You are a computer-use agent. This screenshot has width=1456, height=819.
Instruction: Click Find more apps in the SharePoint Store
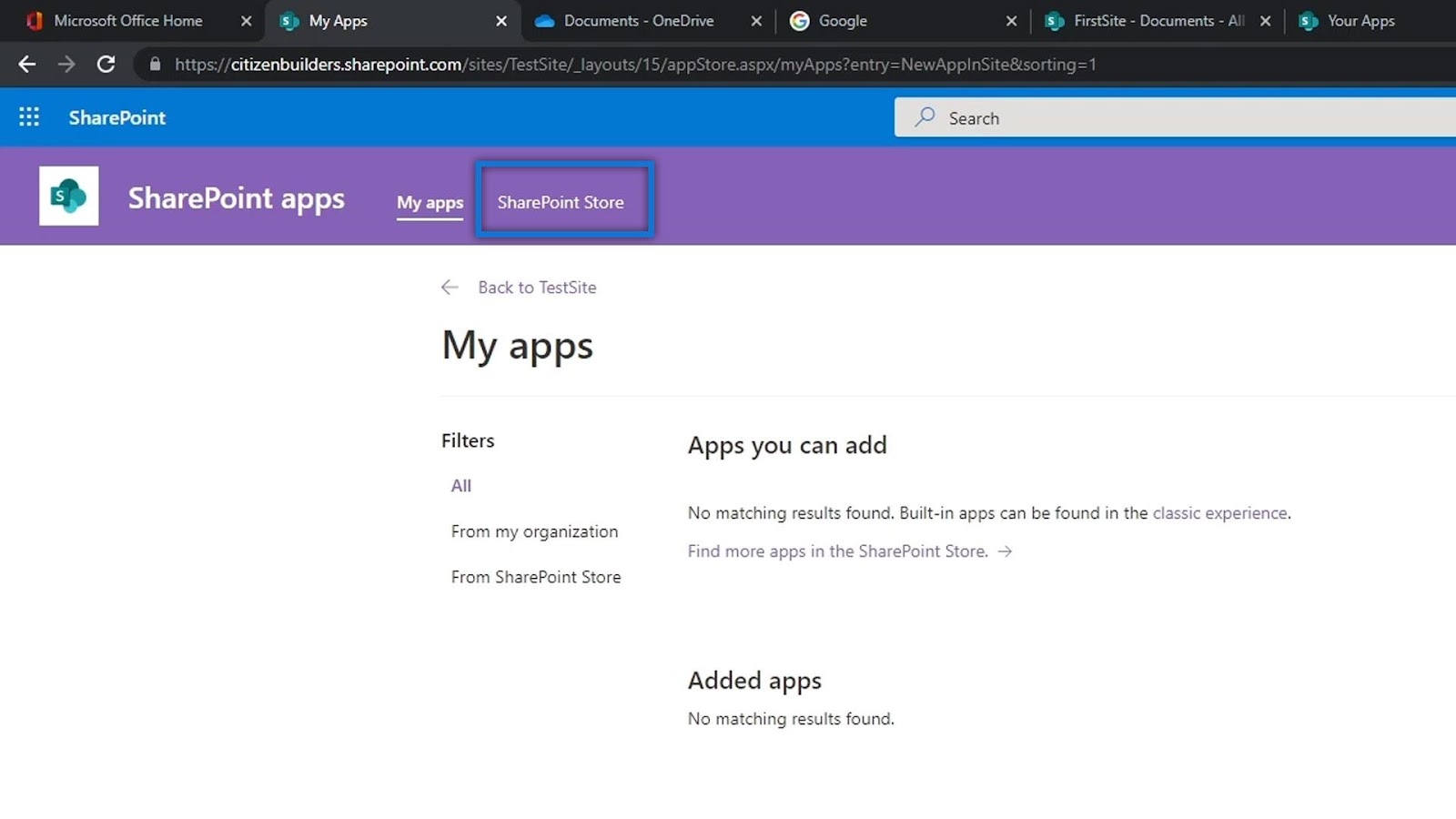tap(837, 551)
